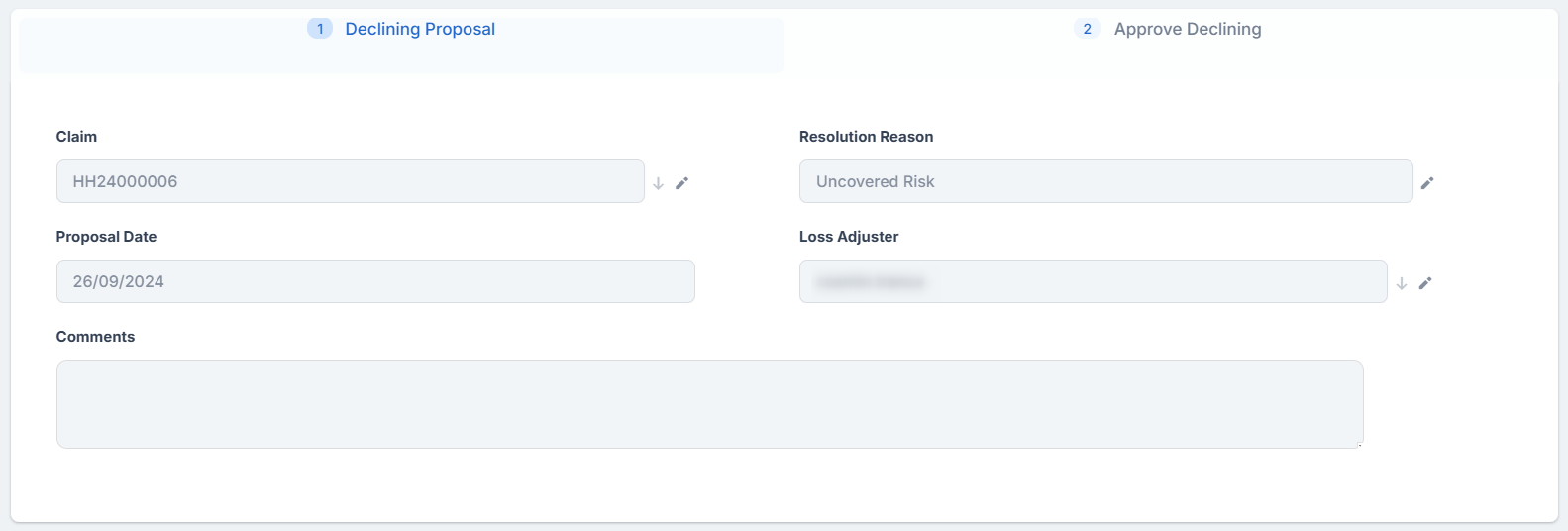The width and height of the screenshot is (1568, 531).
Task: Click the Proposal Date field 26/09/2024
Action: point(375,282)
